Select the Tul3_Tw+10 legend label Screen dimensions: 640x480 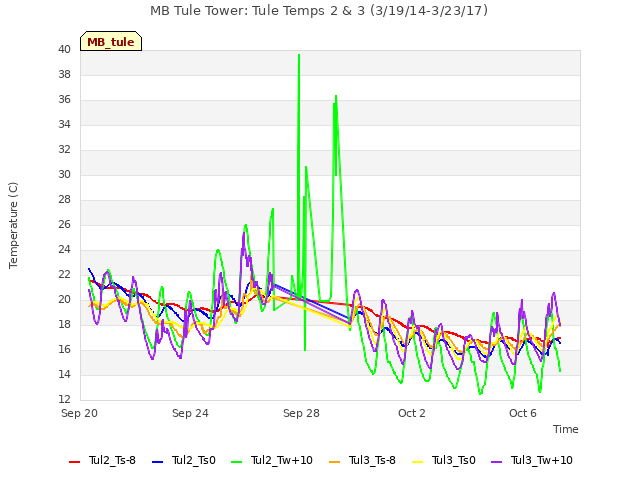[x=542, y=460]
